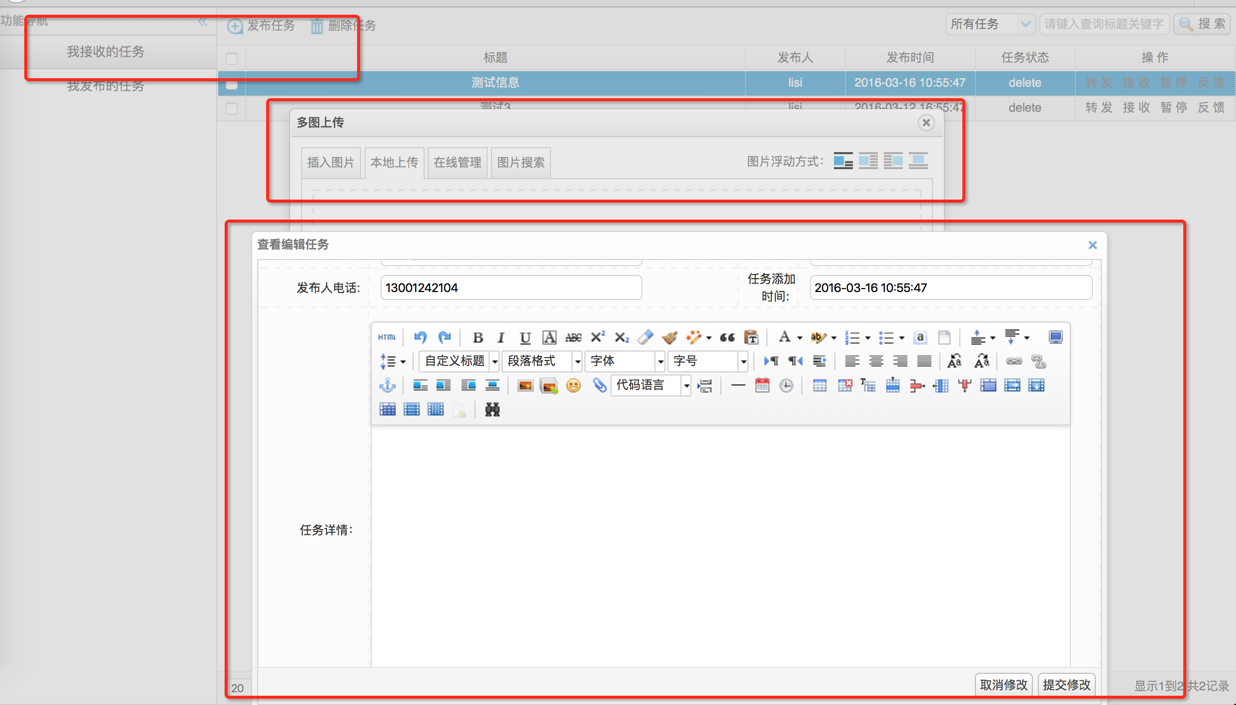
Task: Select first image float mode option
Action: 843,161
